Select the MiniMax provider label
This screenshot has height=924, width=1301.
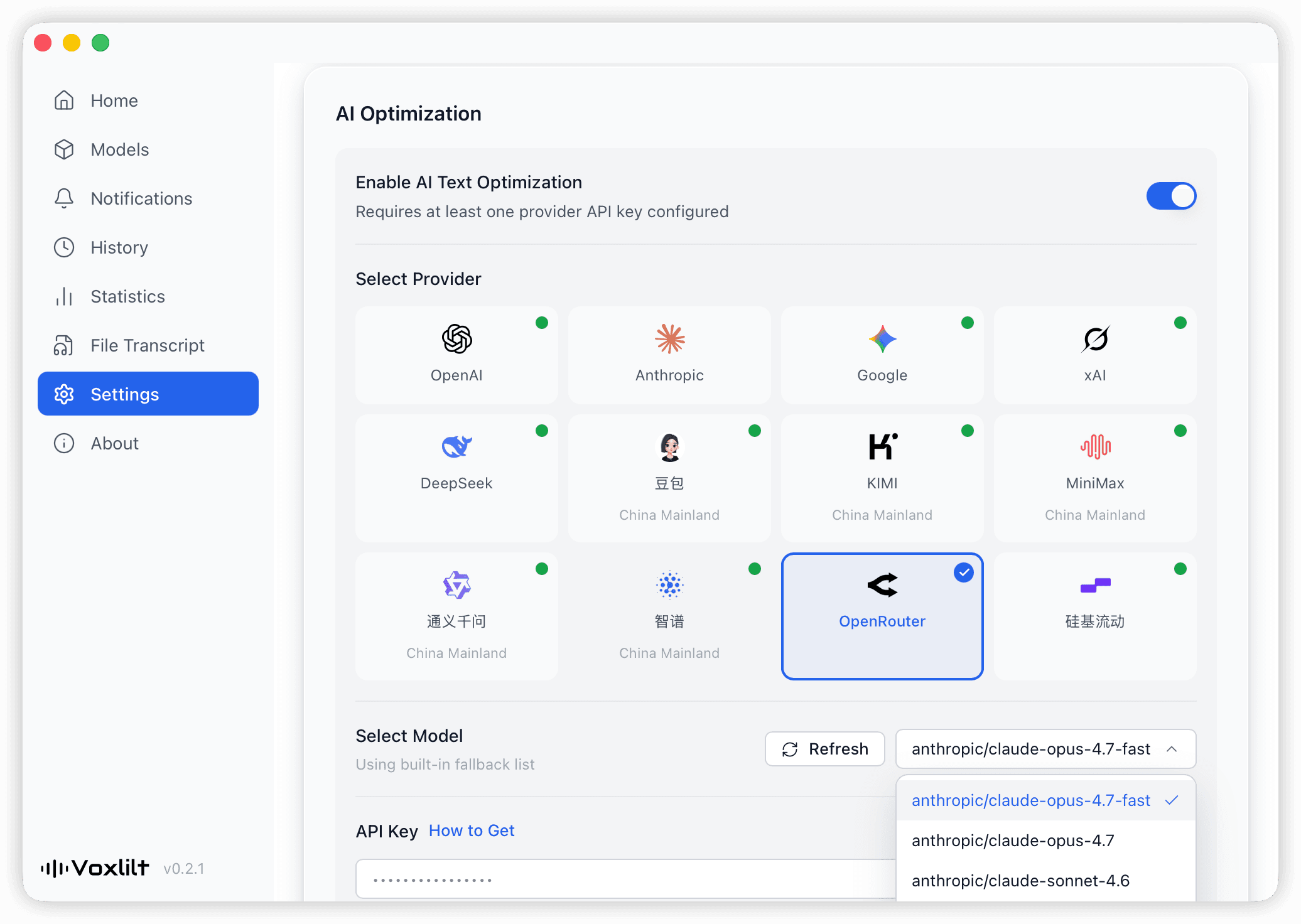tap(1095, 483)
